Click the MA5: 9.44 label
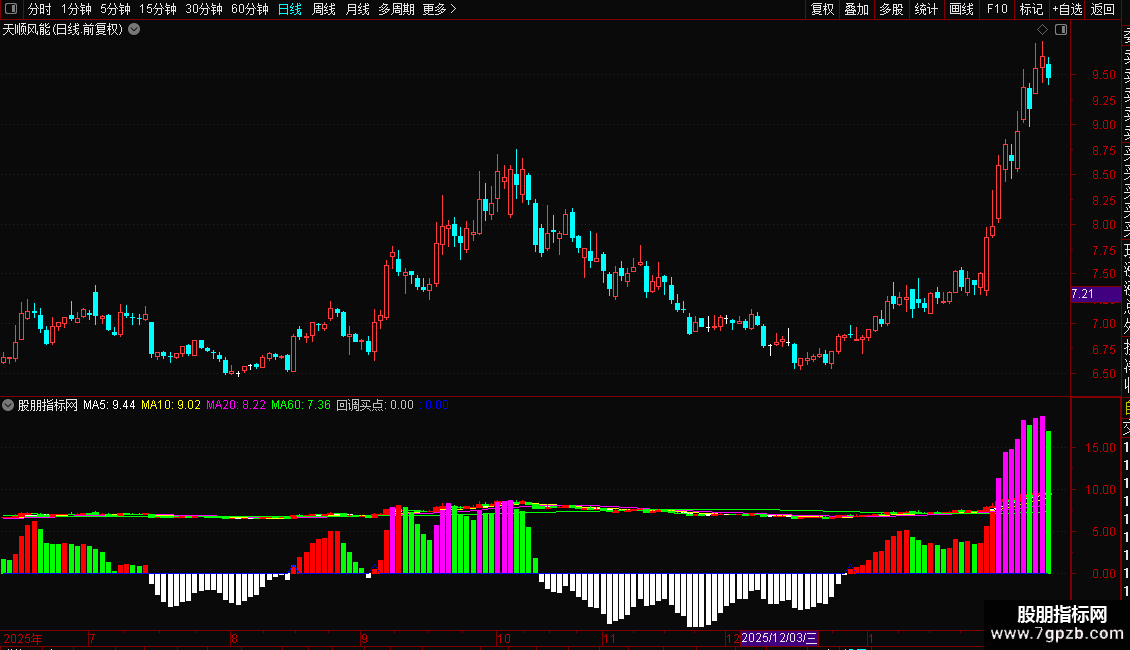The width and height of the screenshot is (1130, 650). [x=109, y=405]
